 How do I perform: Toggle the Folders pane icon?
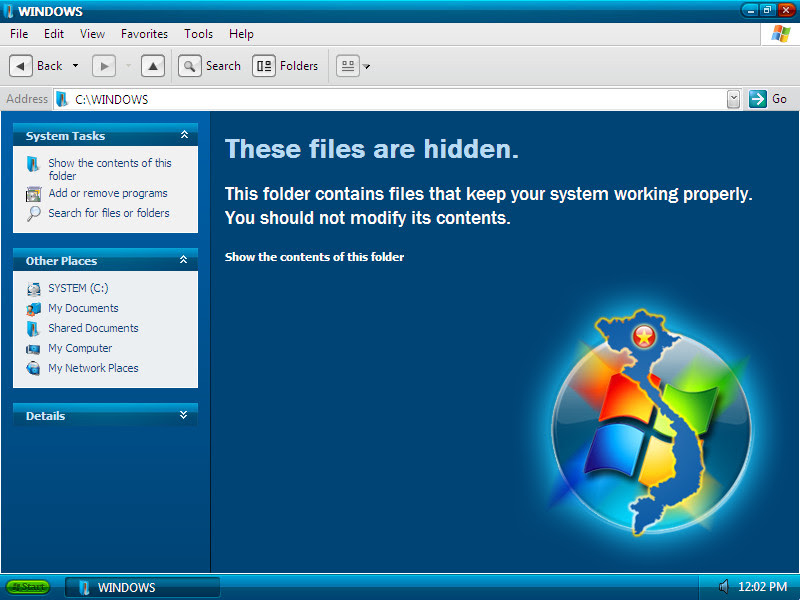click(264, 66)
